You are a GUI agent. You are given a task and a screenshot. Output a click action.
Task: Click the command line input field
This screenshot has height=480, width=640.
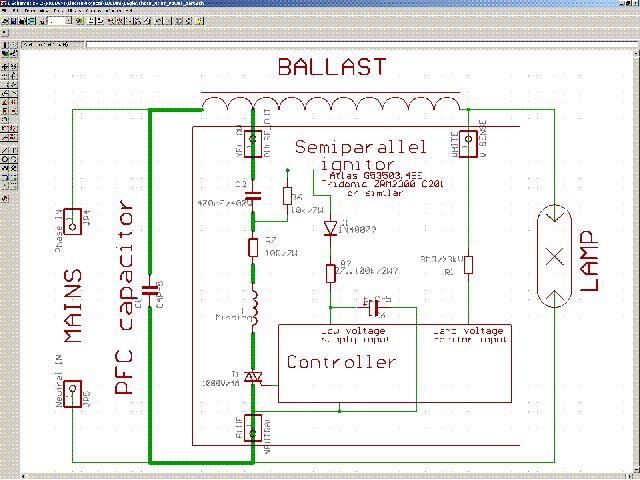[x=361, y=44]
